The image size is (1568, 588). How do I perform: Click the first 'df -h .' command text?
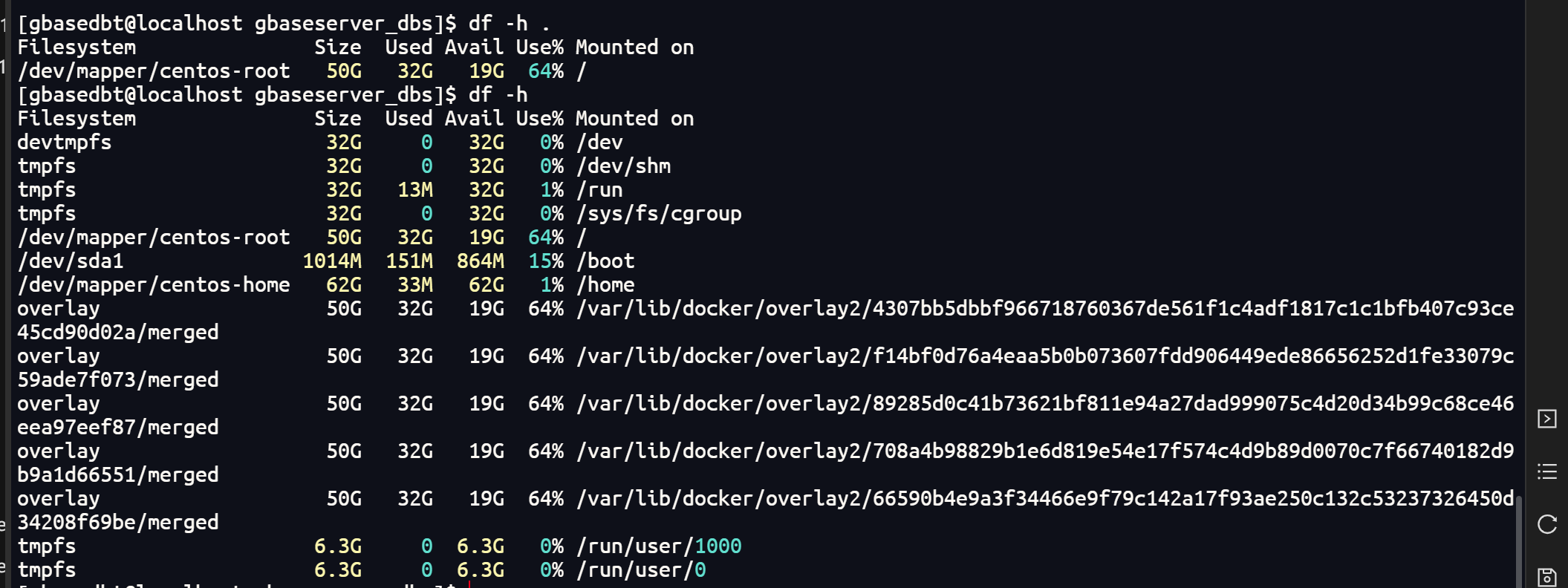click(x=509, y=24)
